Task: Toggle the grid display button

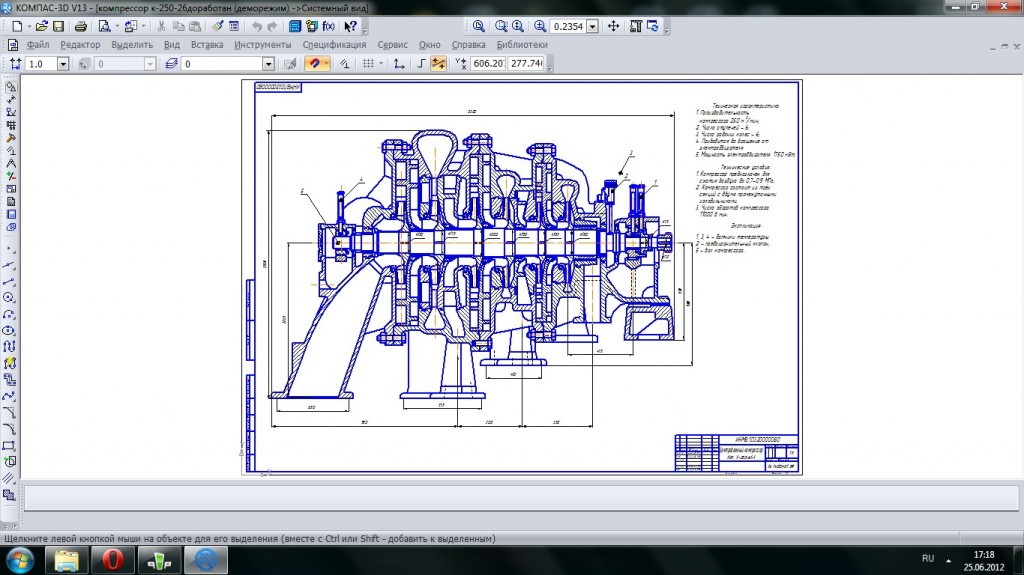Action: [x=368, y=63]
